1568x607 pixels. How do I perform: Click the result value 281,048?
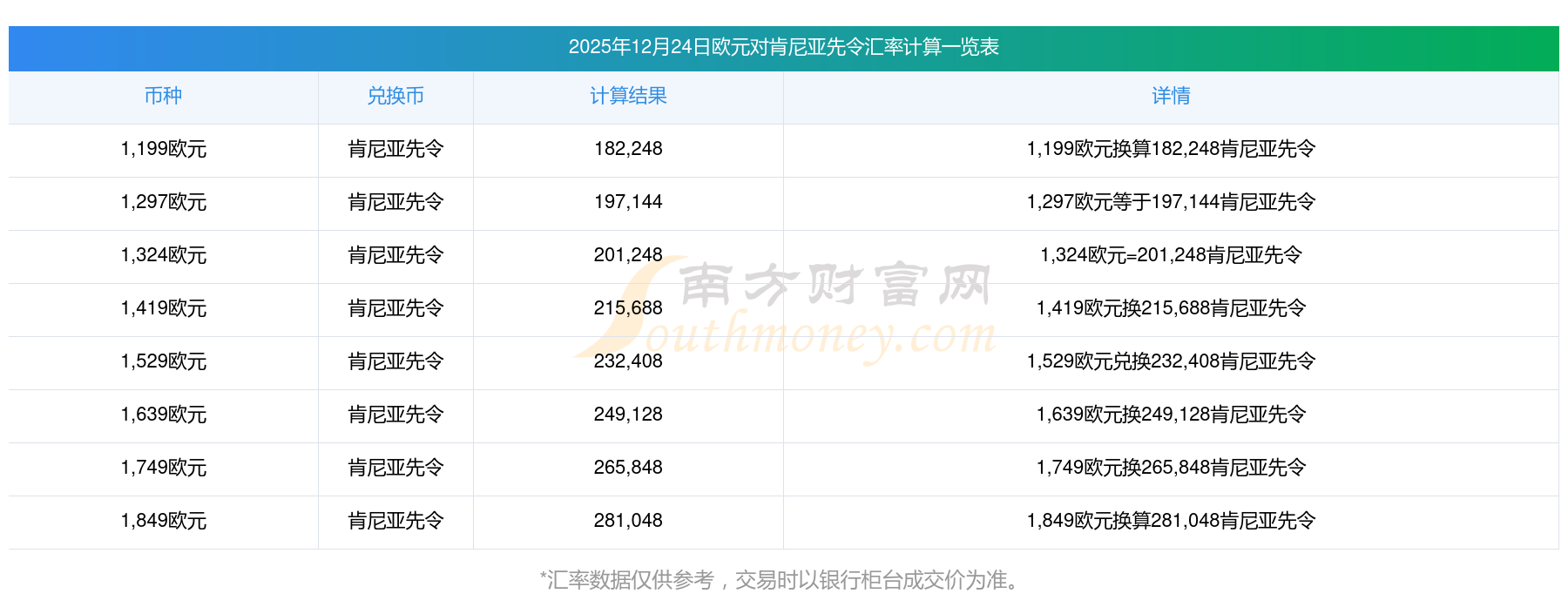(x=628, y=521)
